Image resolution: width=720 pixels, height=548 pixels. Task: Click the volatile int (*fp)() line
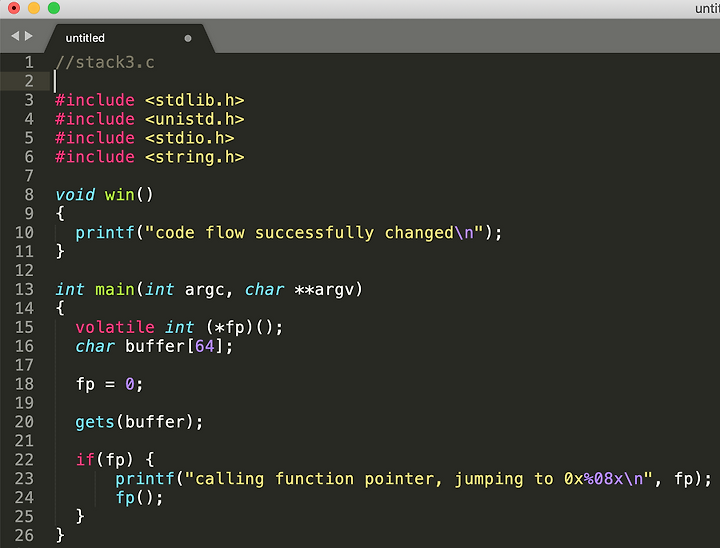(179, 327)
